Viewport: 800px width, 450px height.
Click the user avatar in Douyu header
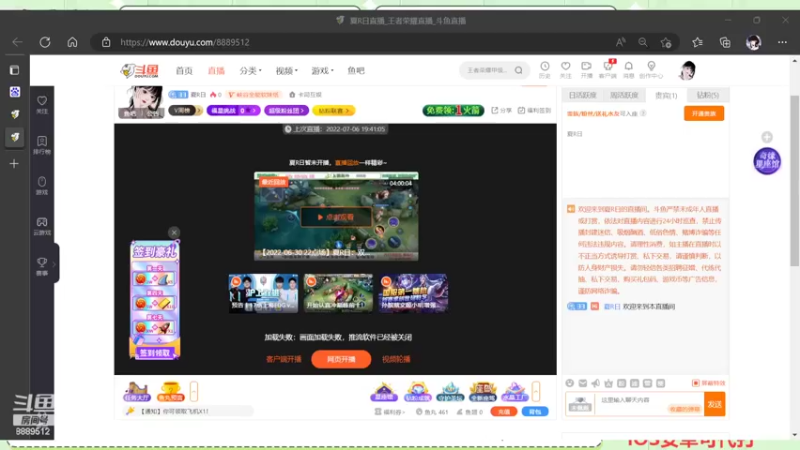pos(687,70)
